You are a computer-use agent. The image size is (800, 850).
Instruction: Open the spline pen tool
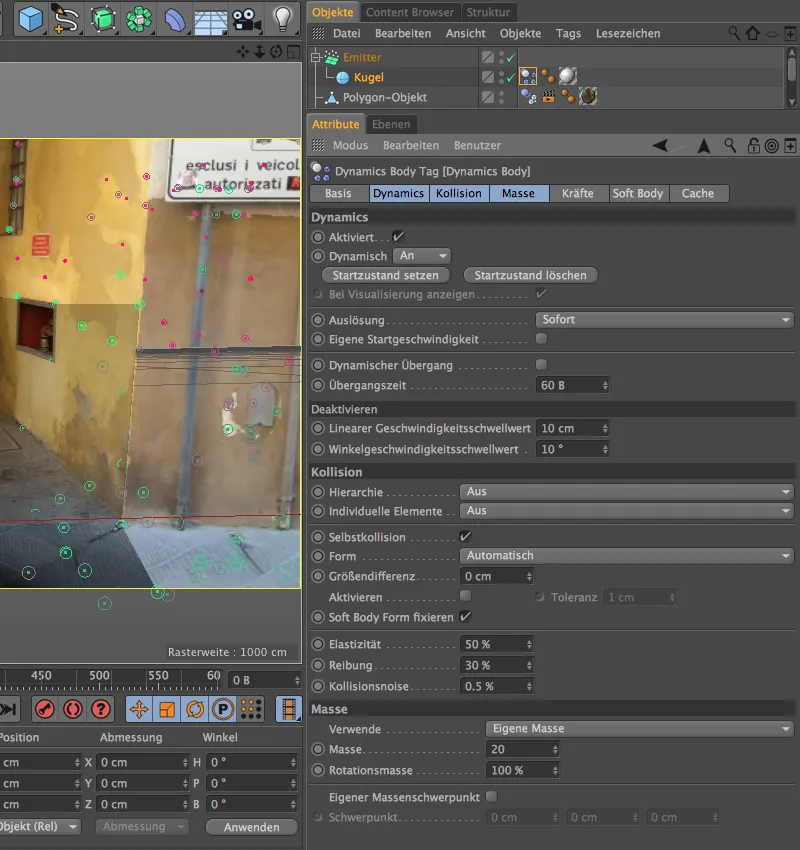point(66,17)
